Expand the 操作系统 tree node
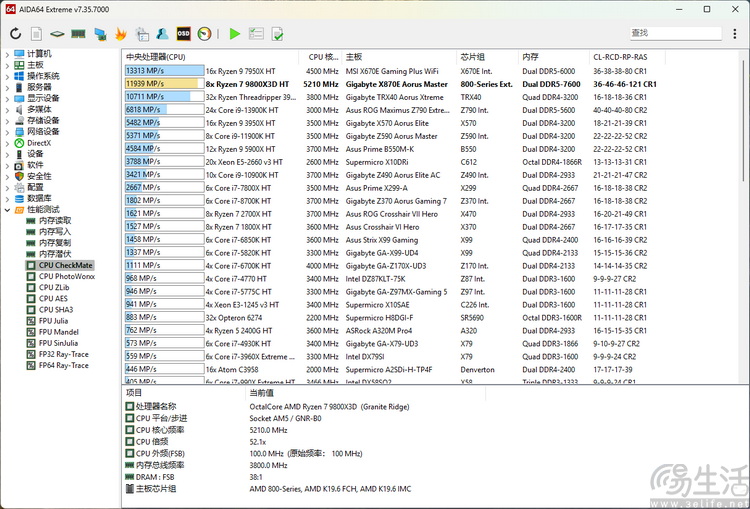Viewport: 750px width, 509px height. [x=7, y=76]
